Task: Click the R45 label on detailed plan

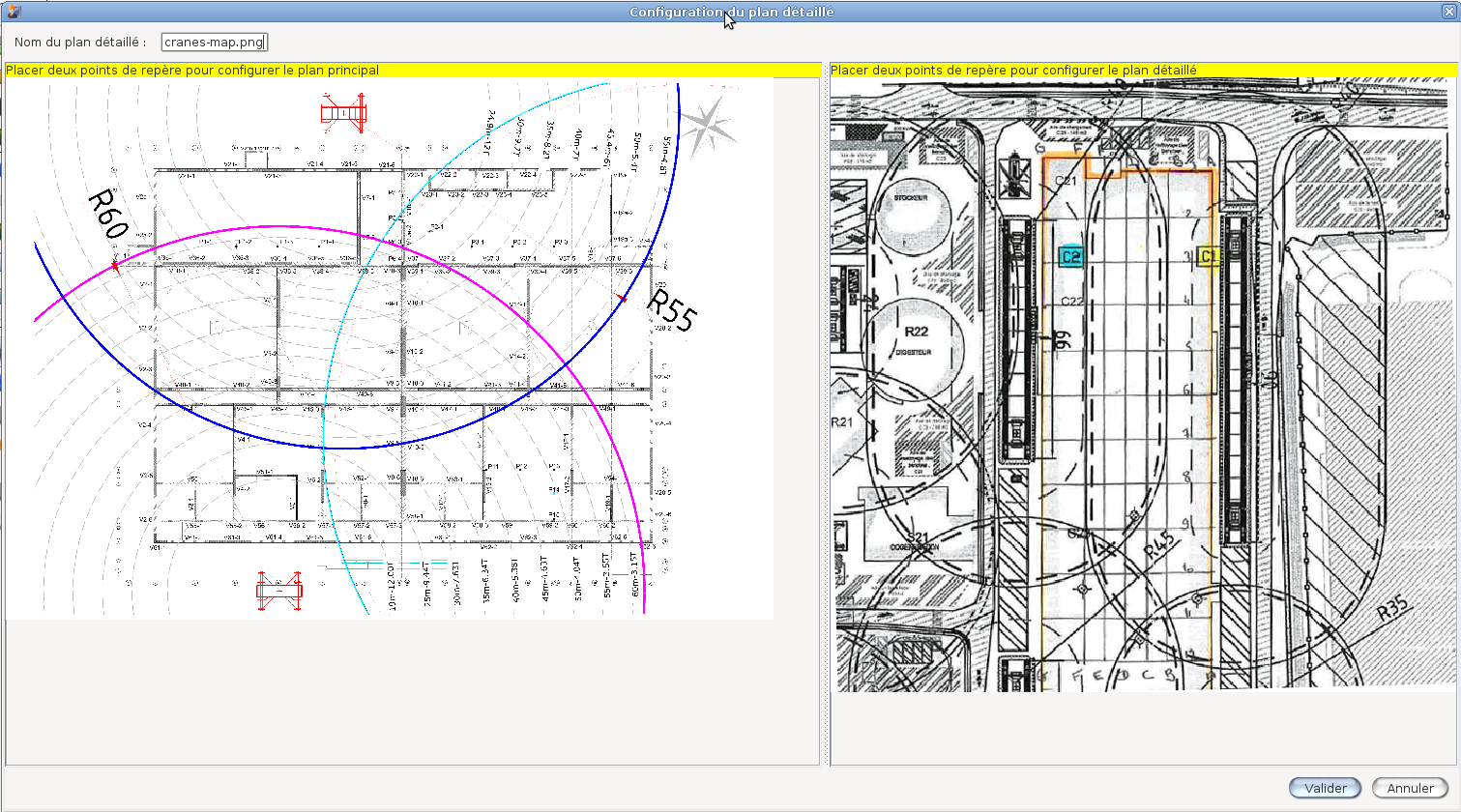Action: (x=1159, y=544)
